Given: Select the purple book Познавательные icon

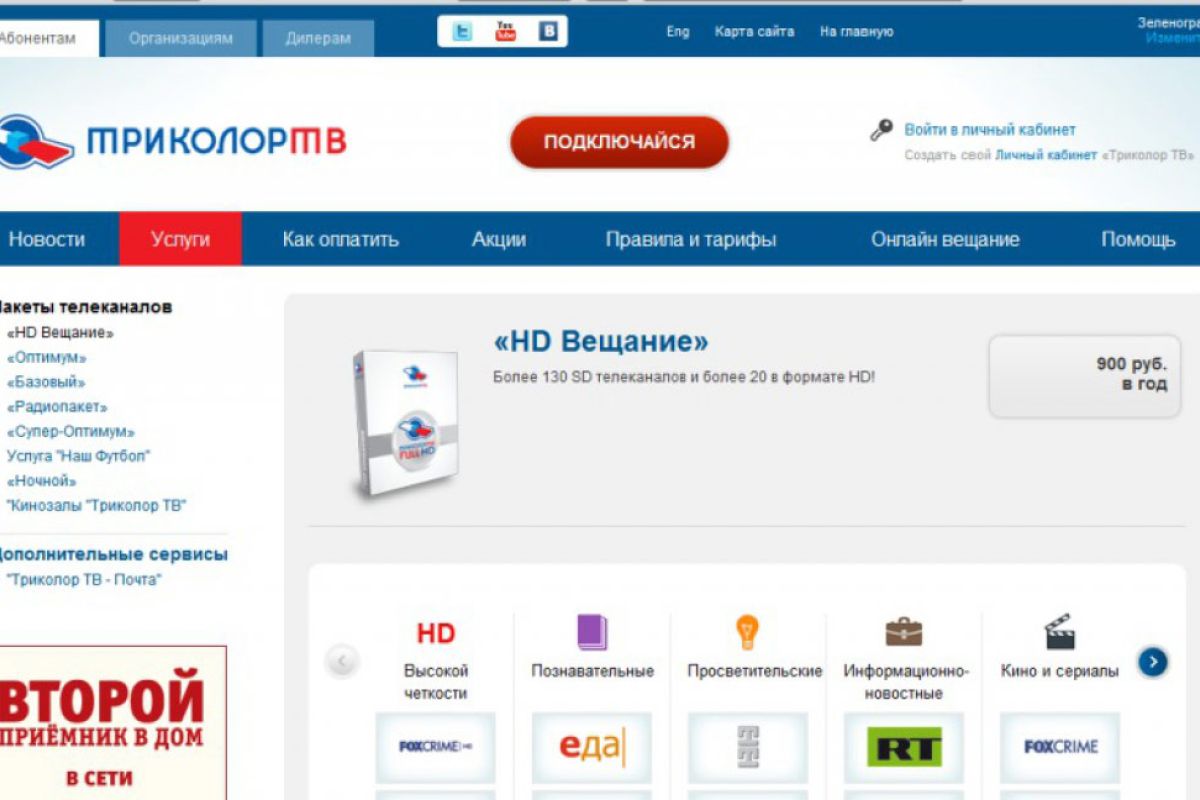Looking at the screenshot, I should point(592,632).
